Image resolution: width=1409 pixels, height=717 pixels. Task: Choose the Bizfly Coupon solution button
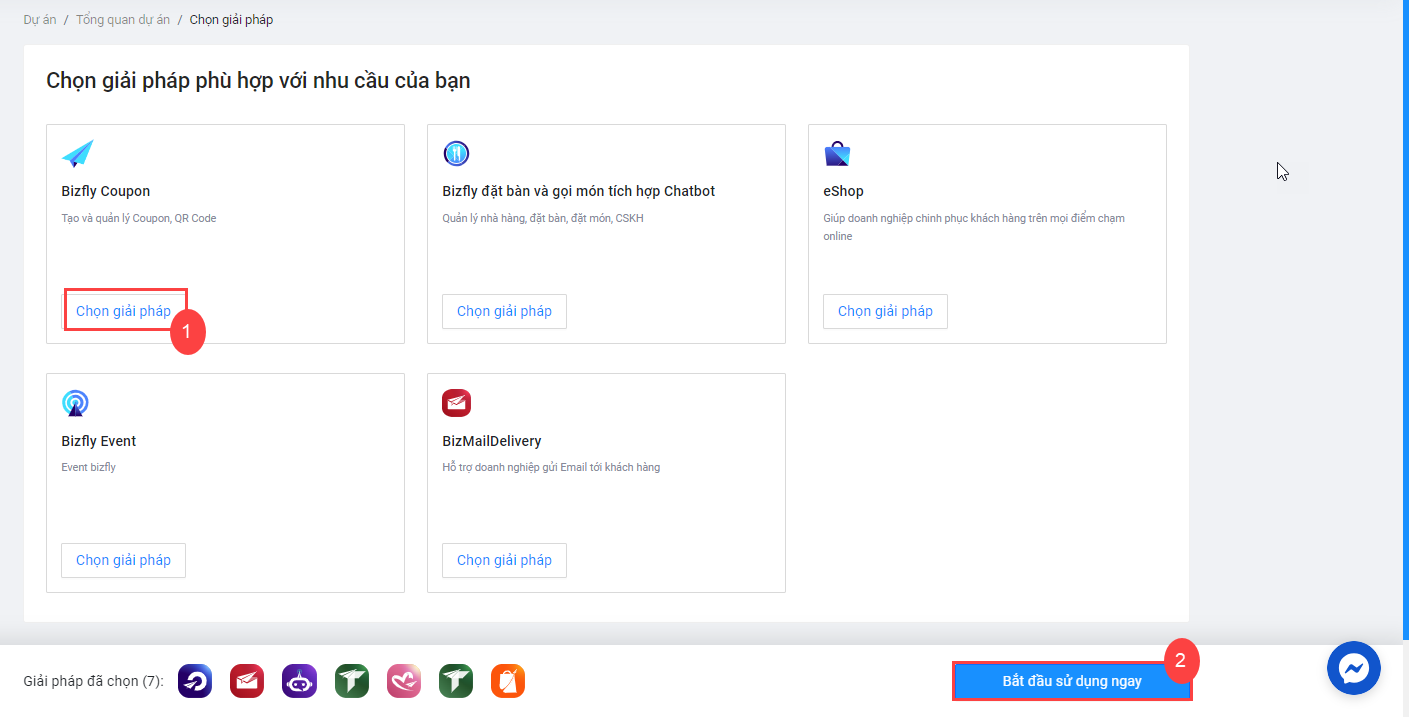click(124, 311)
